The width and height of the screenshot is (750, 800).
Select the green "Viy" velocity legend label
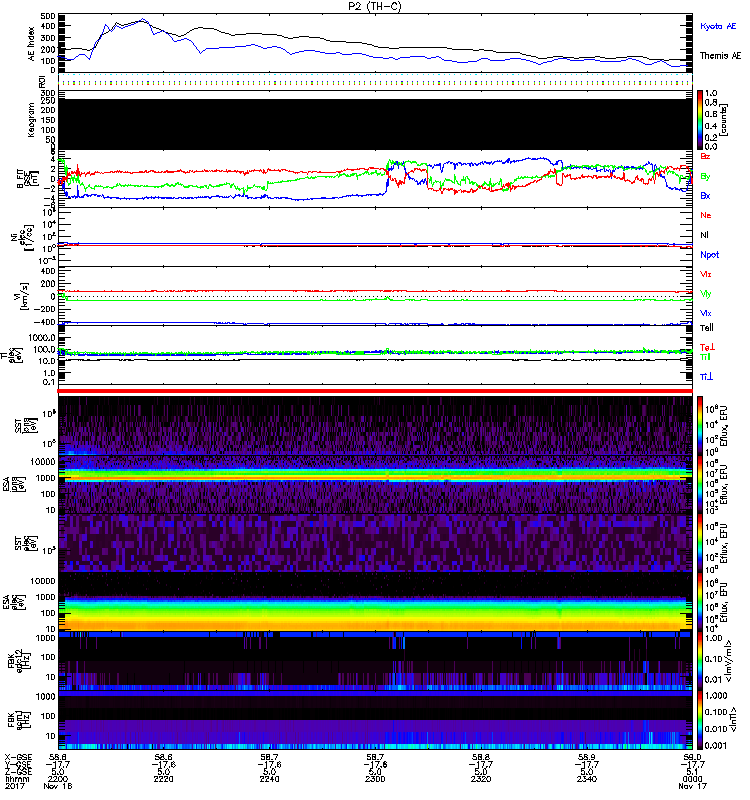pos(705,294)
